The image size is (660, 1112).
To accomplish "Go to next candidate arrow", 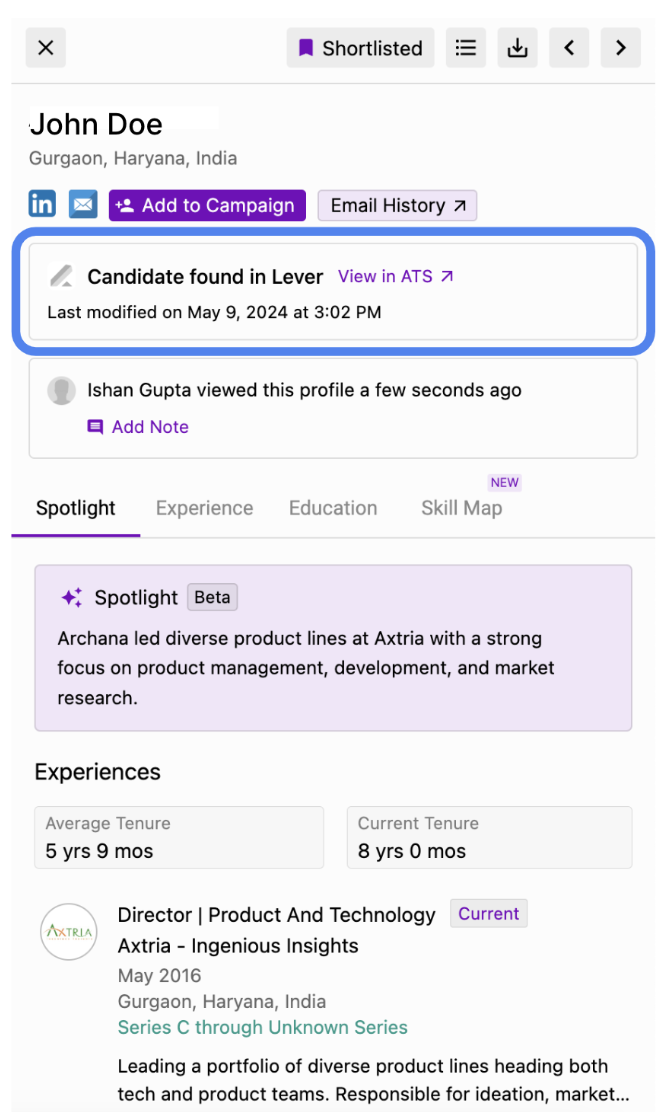I will [x=621, y=48].
